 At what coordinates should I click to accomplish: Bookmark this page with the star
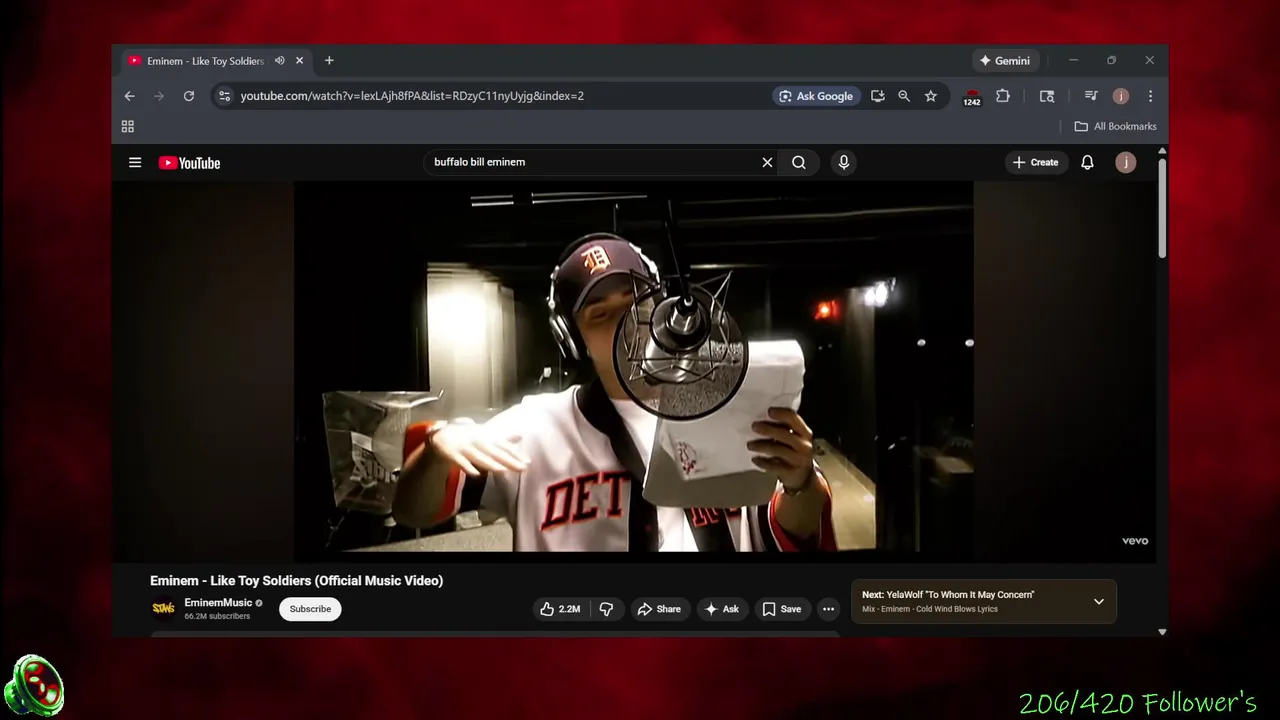tap(931, 96)
